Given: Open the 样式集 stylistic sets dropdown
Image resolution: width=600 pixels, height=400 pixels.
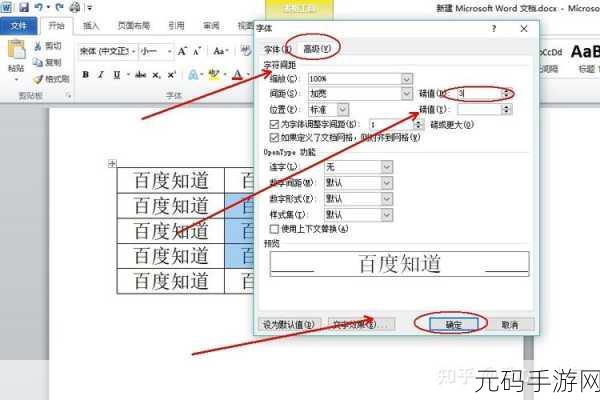Looking at the screenshot, I should pos(359,215).
